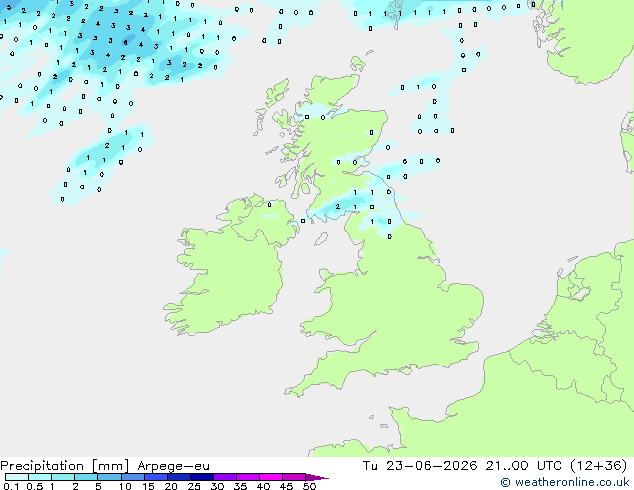Click the '0.5' legend scale label

[35, 486]
